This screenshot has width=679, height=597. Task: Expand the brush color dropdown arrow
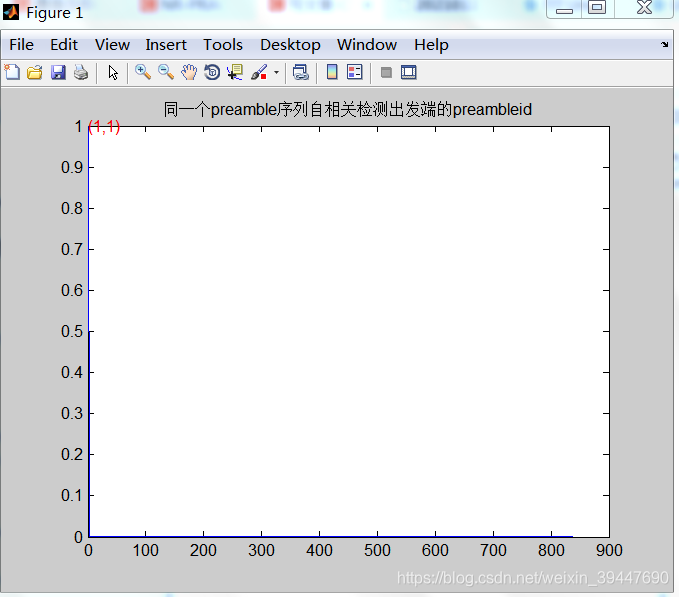[276, 72]
